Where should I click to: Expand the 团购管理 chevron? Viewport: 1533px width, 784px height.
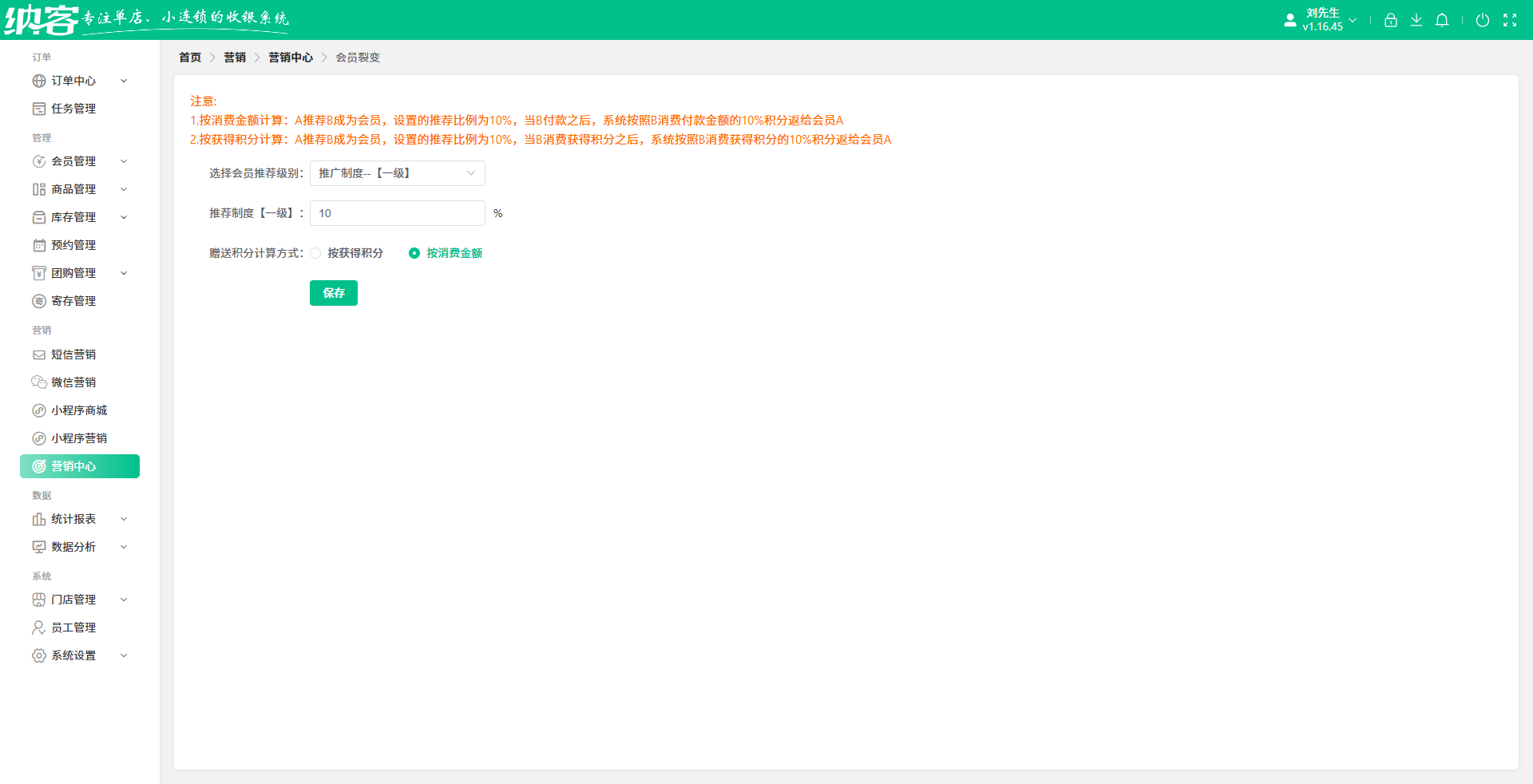pos(124,273)
